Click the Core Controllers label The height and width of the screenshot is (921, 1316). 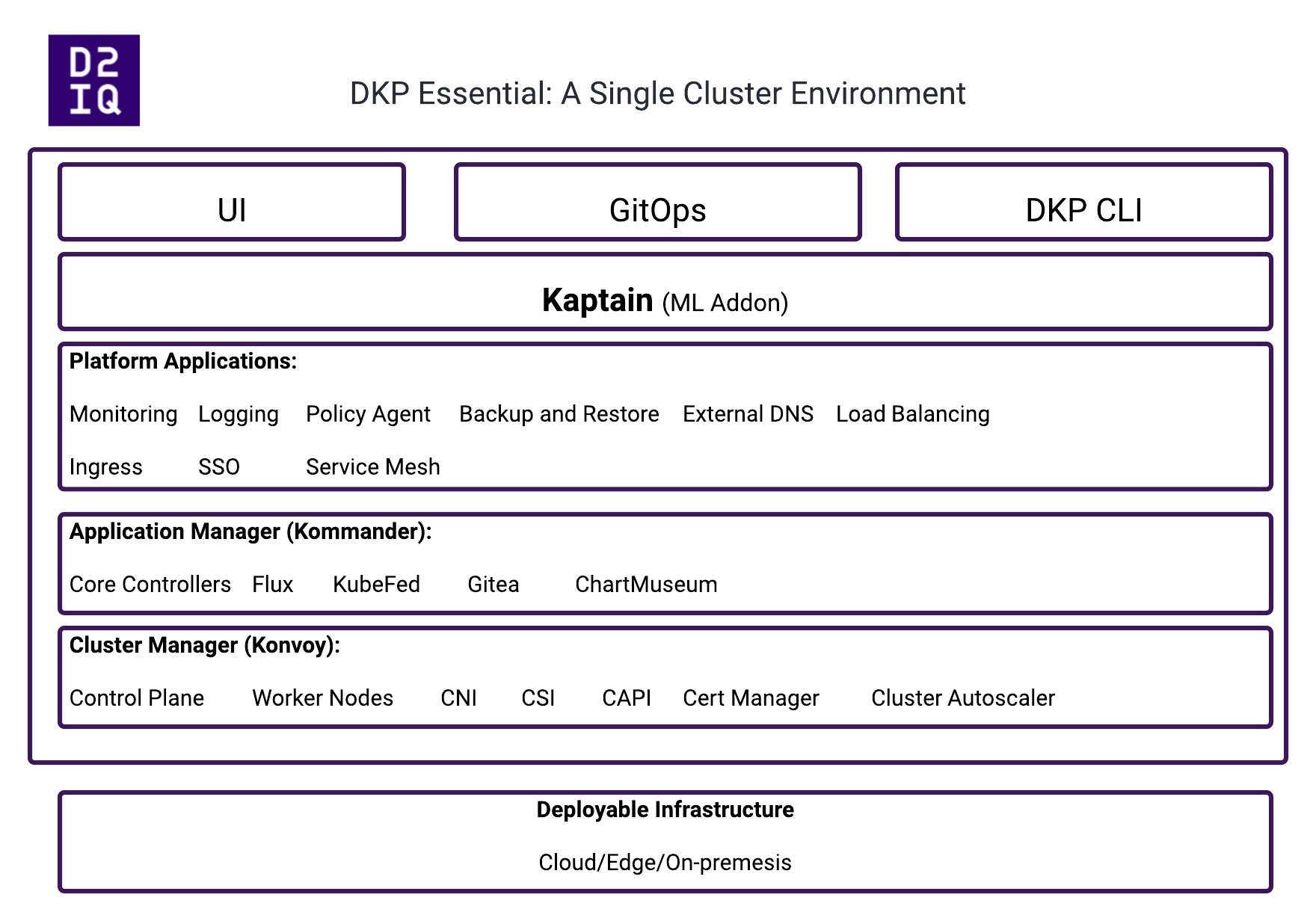(150, 585)
